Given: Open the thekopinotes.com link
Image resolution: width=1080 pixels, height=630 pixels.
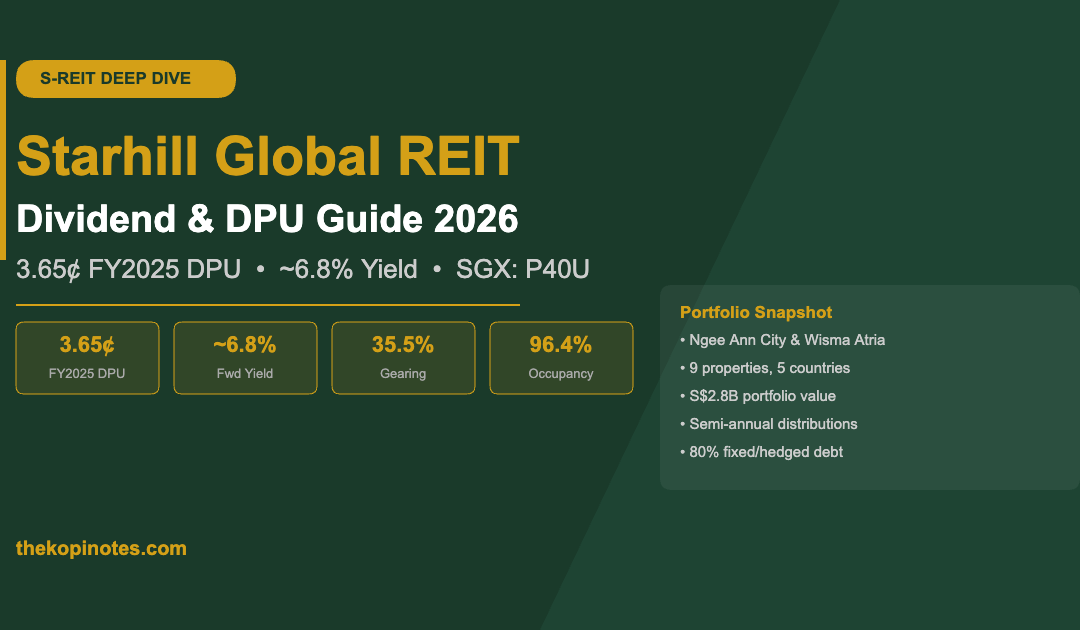Looking at the screenshot, I should pyautogui.click(x=101, y=548).
